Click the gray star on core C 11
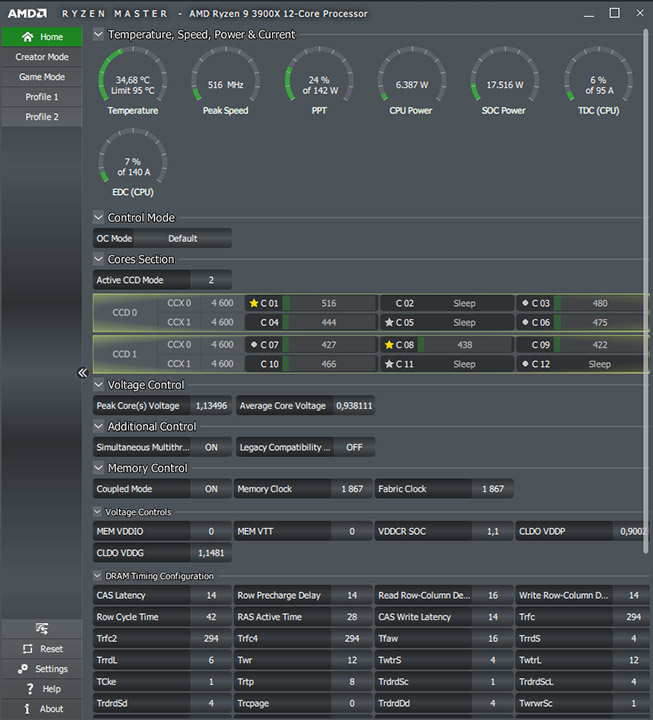 (x=389, y=364)
